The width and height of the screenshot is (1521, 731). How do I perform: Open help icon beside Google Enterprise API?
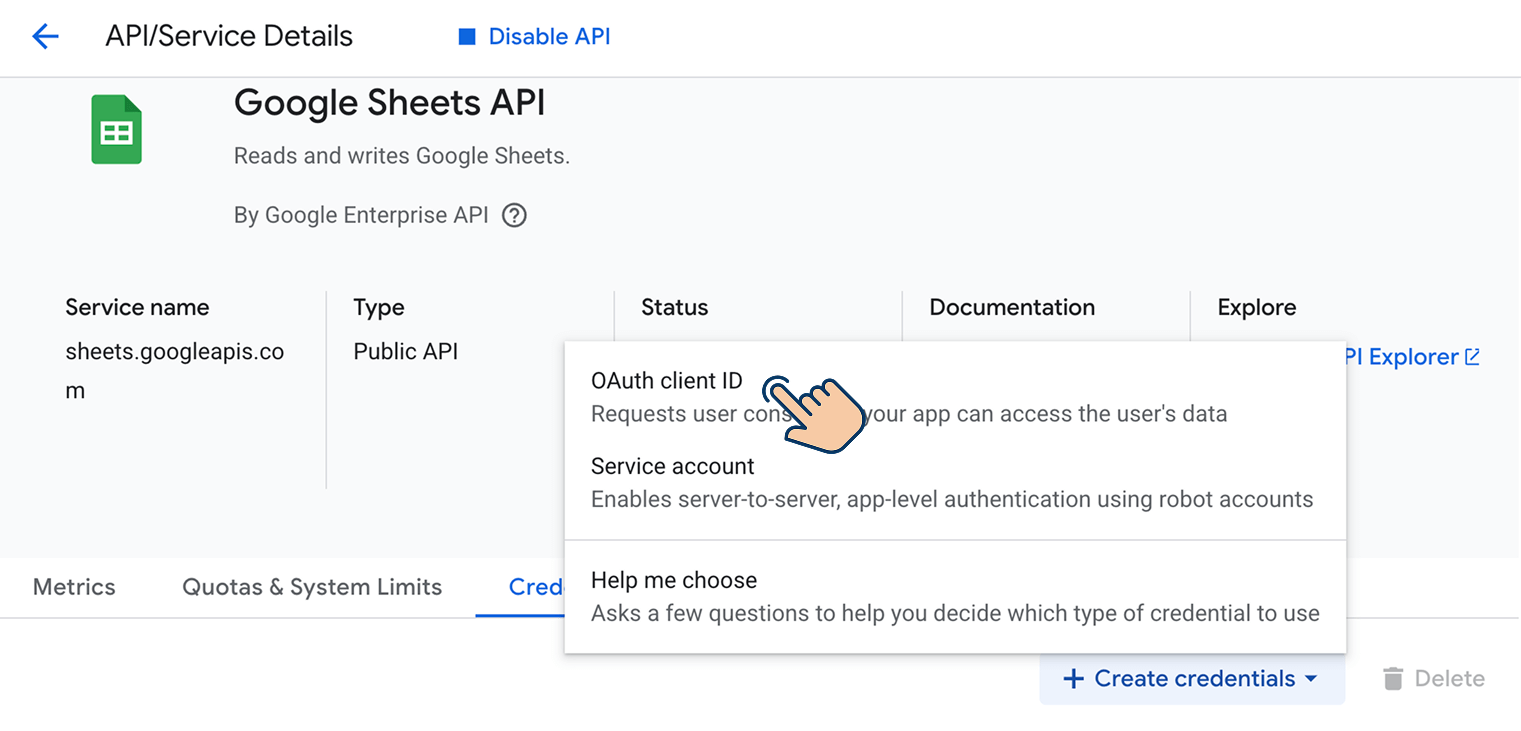coord(514,215)
